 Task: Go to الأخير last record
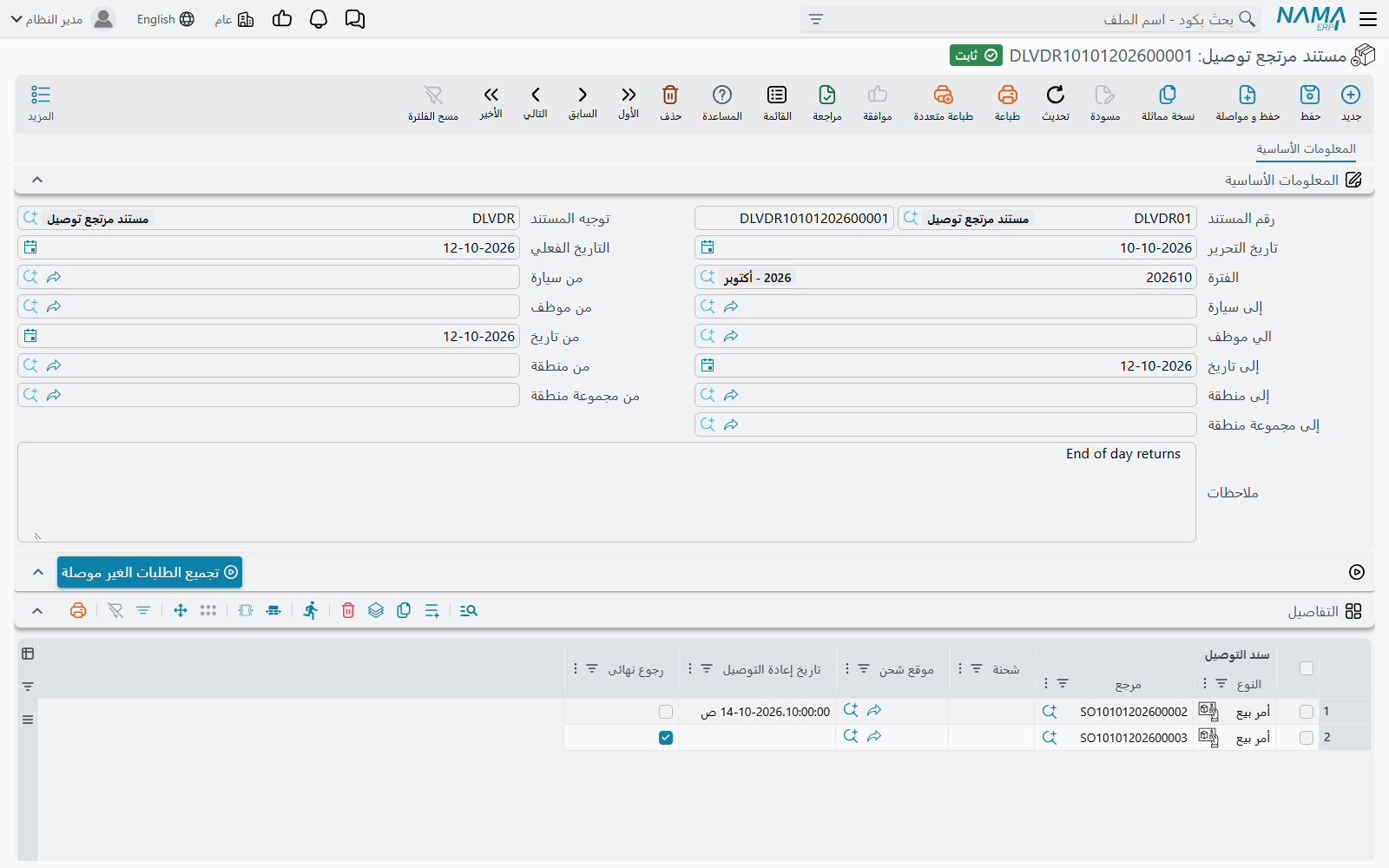pyautogui.click(x=491, y=95)
